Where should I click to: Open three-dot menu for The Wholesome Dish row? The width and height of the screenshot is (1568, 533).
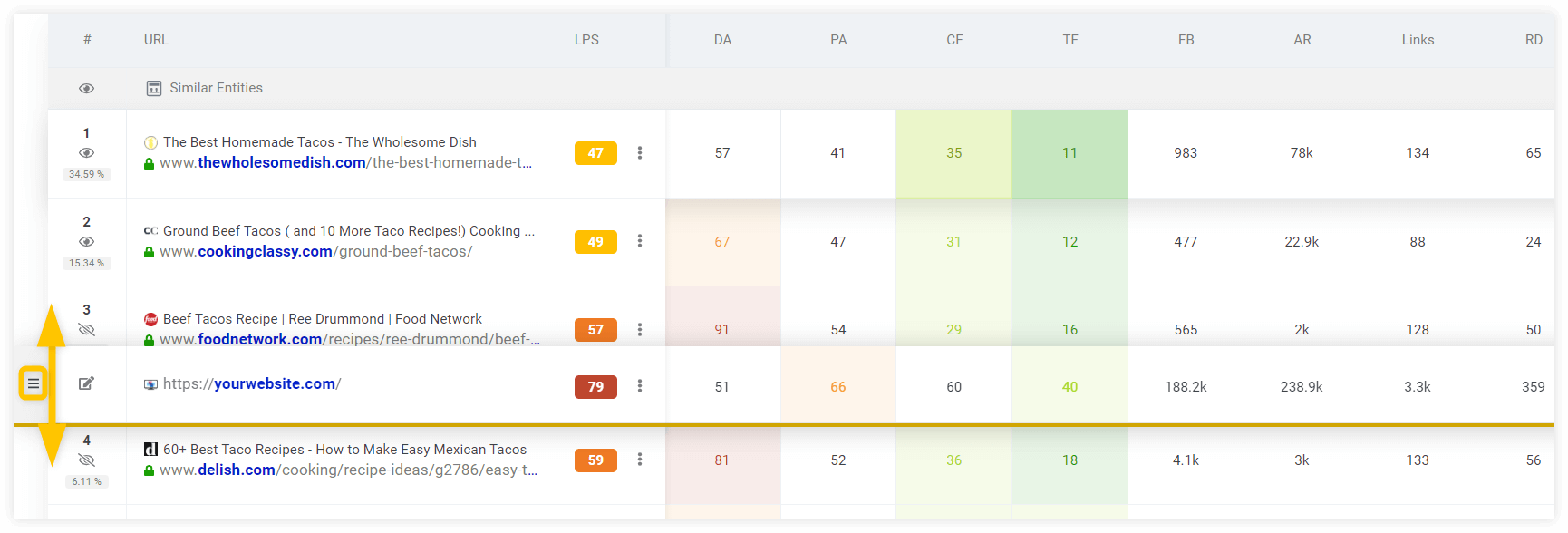[x=640, y=153]
